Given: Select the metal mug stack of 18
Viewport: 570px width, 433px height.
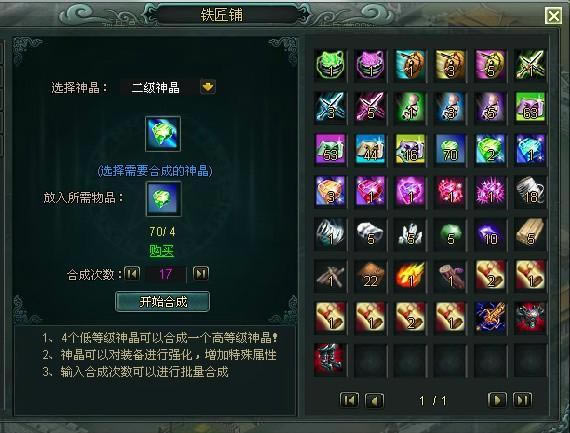Looking at the screenshot, I should click(530, 192).
